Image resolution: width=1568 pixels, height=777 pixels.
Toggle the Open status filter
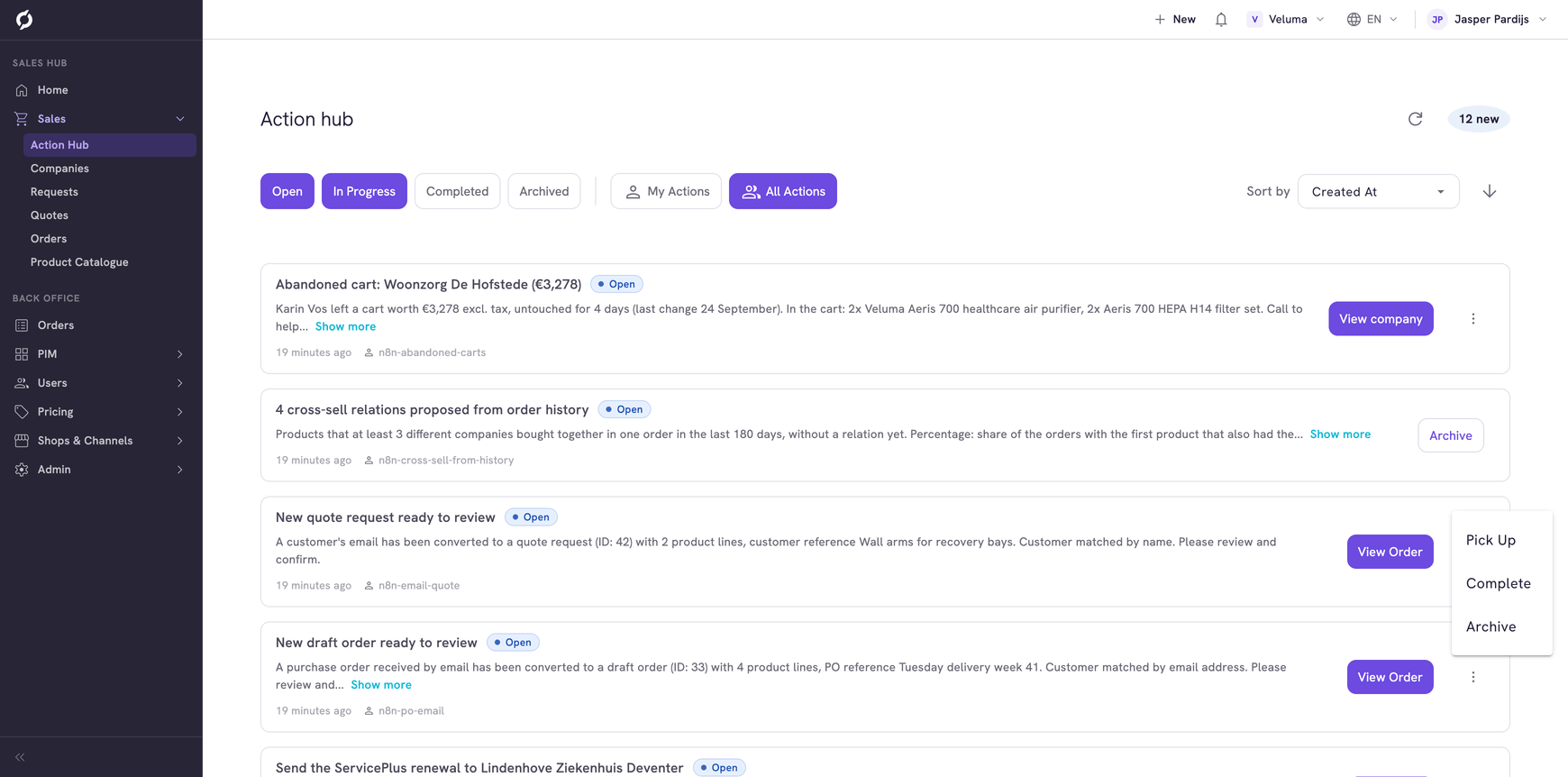tap(287, 191)
